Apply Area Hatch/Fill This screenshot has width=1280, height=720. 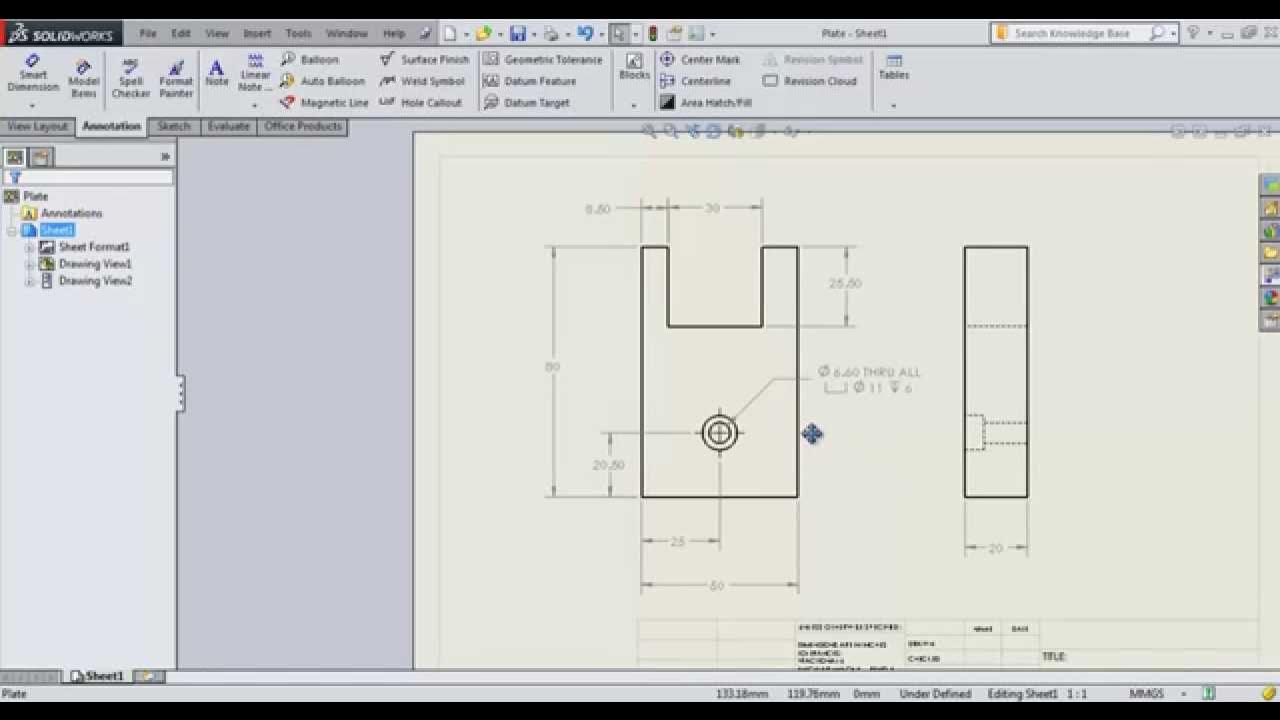coord(705,103)
